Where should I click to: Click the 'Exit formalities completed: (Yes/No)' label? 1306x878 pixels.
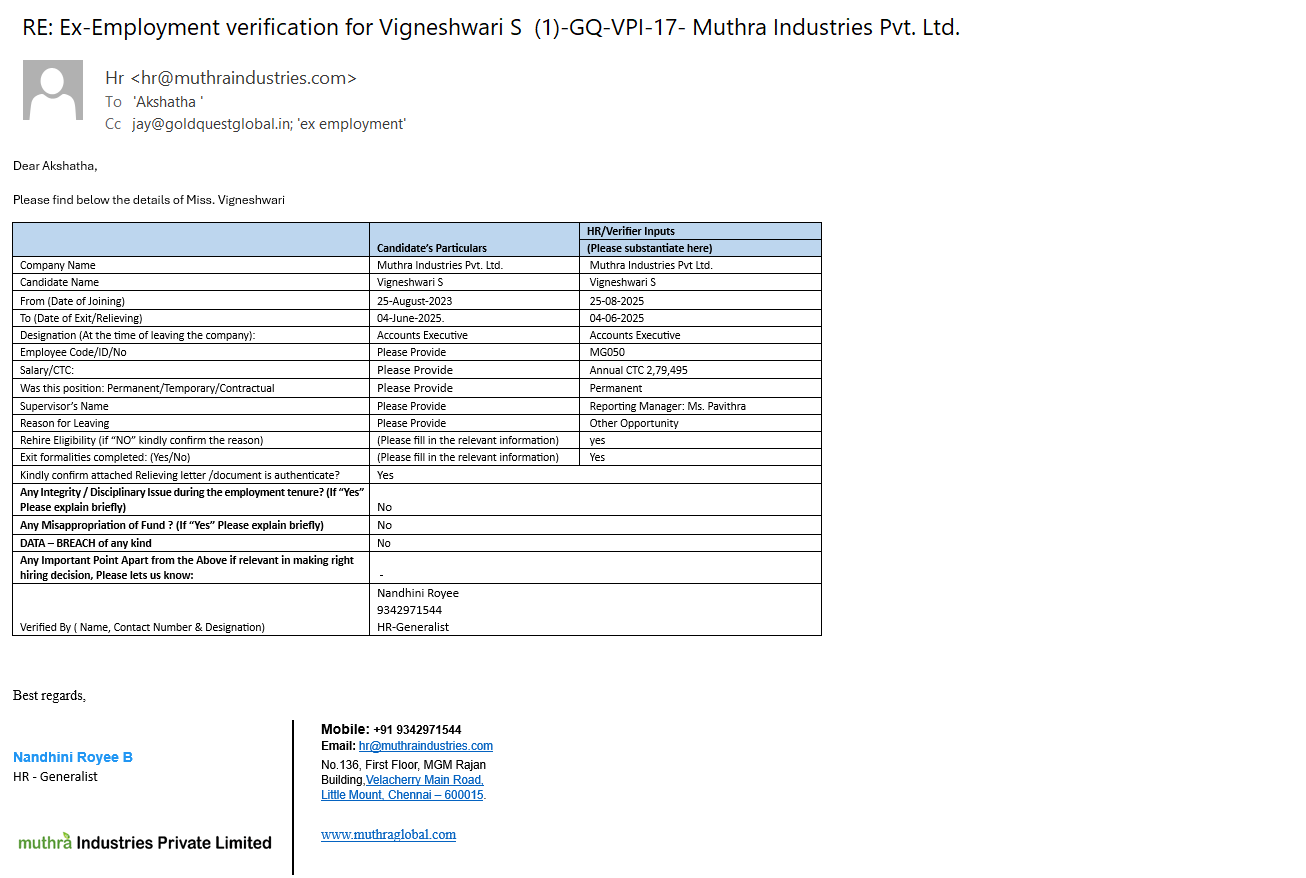pyautogui.click(x=105, y=457)
